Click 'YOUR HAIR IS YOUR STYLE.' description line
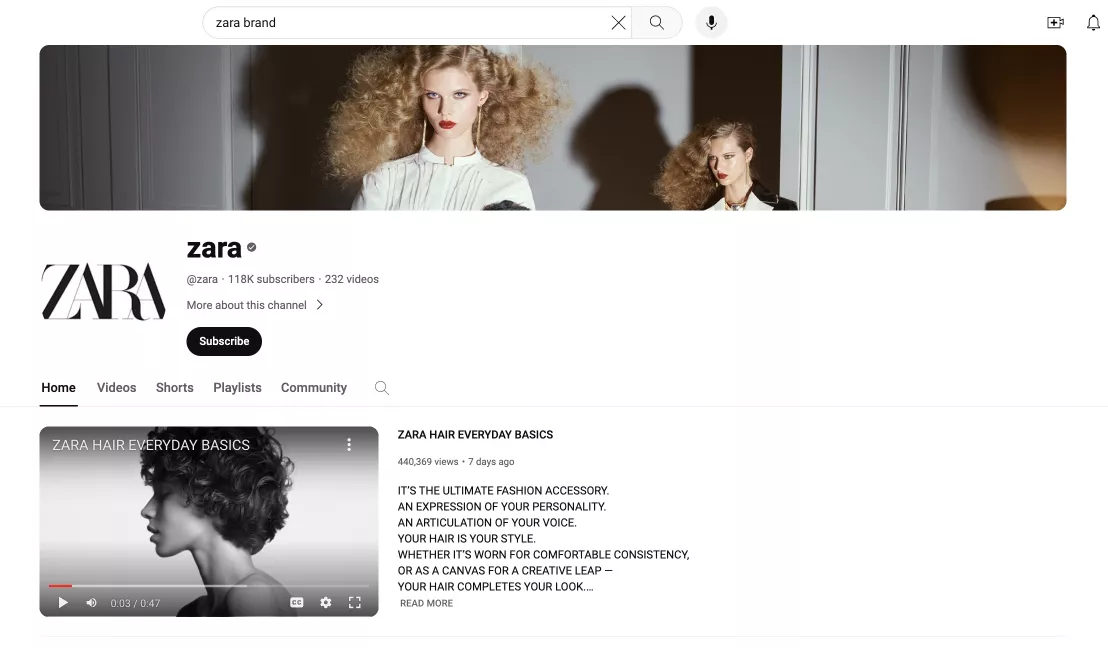 pos(466,538)
